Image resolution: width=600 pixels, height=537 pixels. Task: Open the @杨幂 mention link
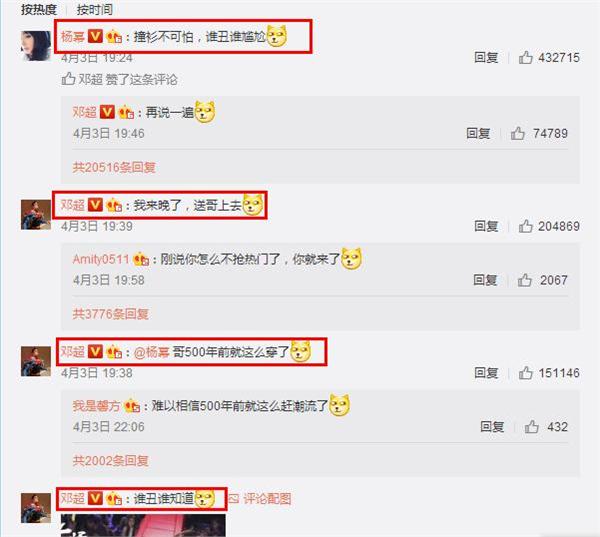[152, 352]
